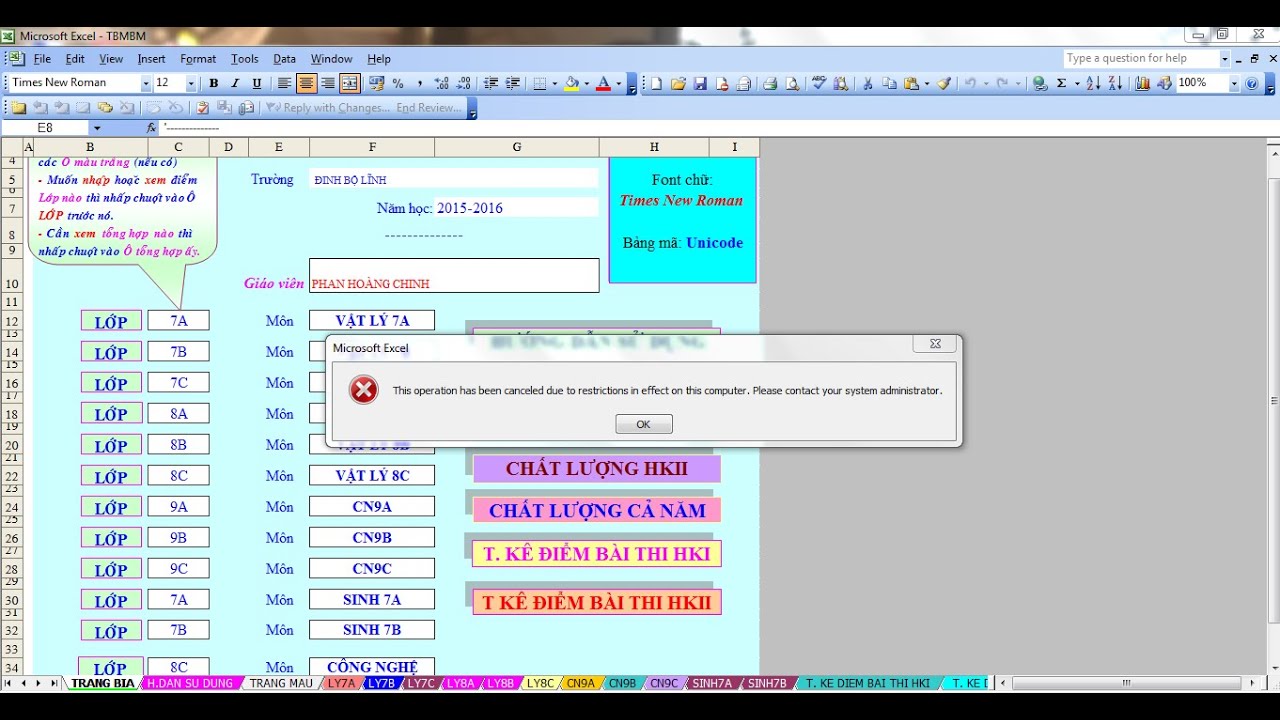Increase cell indent

[x=512, y=83]
